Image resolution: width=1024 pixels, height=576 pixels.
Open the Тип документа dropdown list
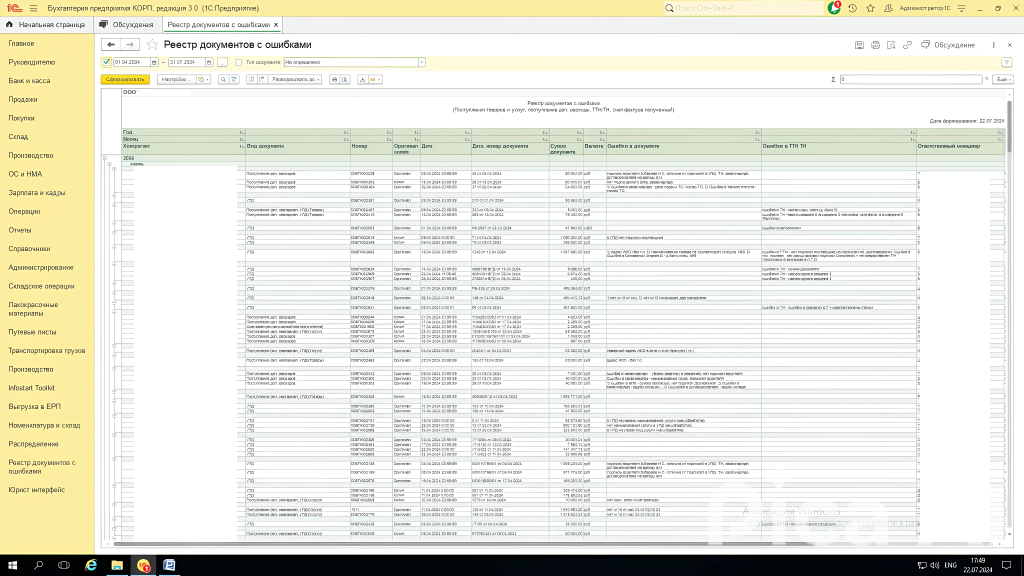click(421, 62)
